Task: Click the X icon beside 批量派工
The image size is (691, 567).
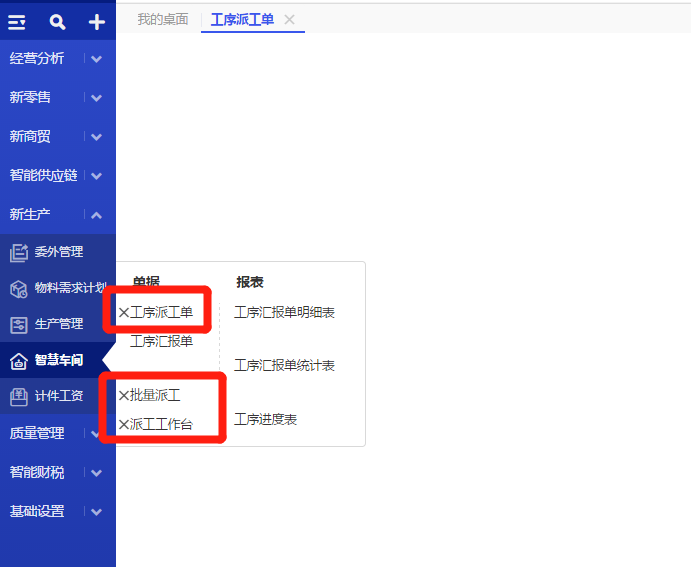Action: tap(124, 396)
